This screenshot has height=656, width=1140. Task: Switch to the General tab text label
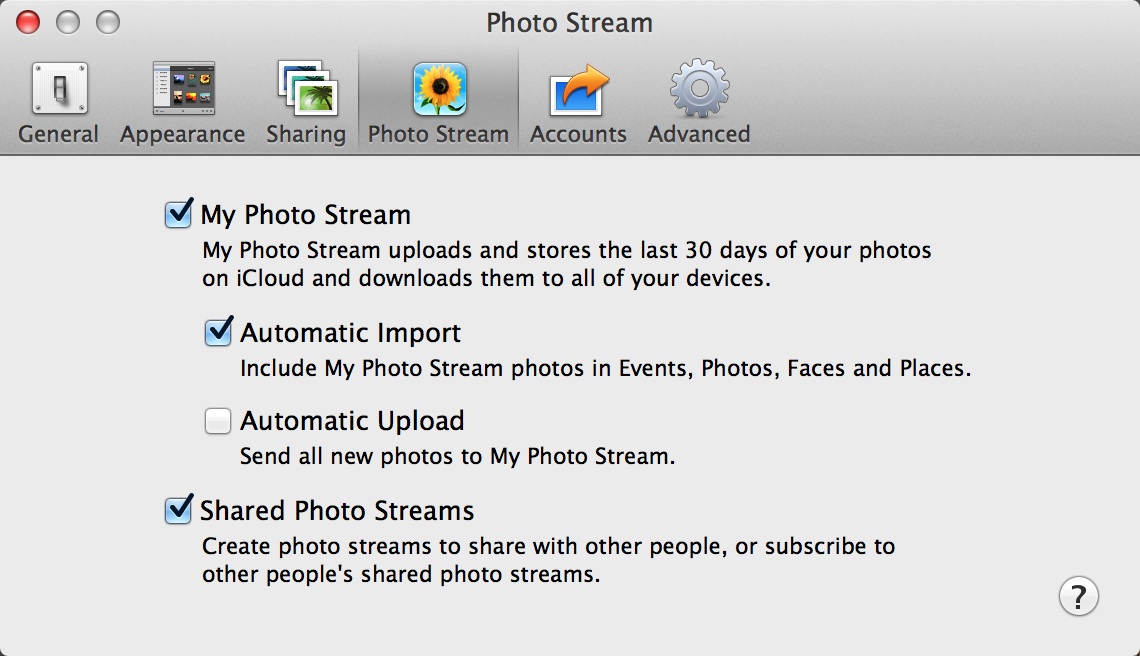pyautogui.click(x=59, y=134)
